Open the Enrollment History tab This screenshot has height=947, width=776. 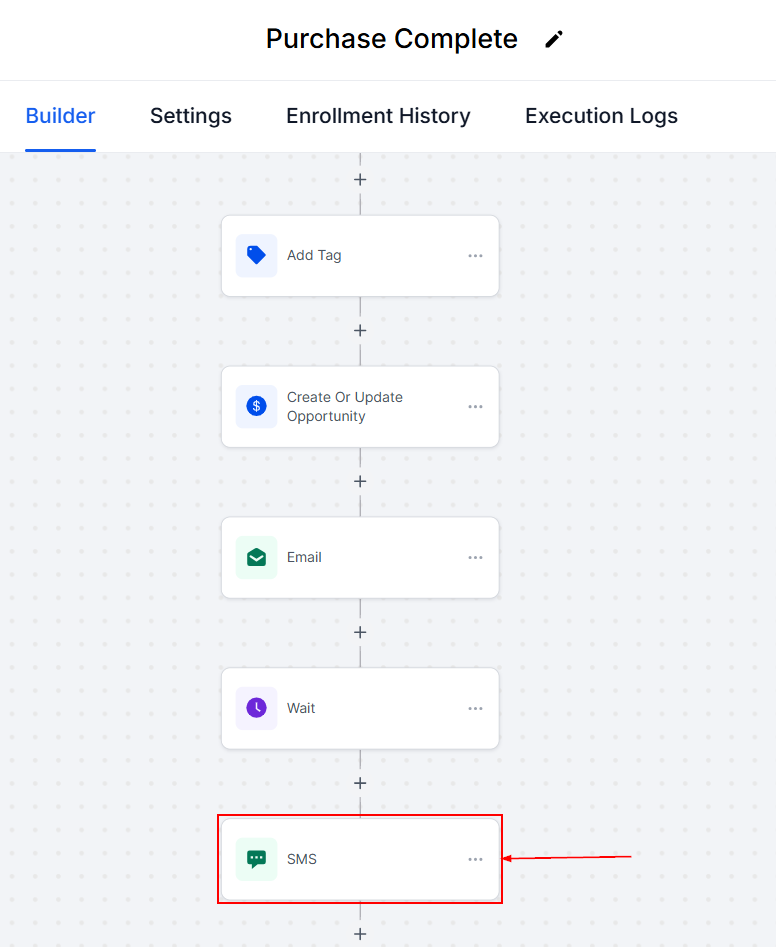point(378,116)
